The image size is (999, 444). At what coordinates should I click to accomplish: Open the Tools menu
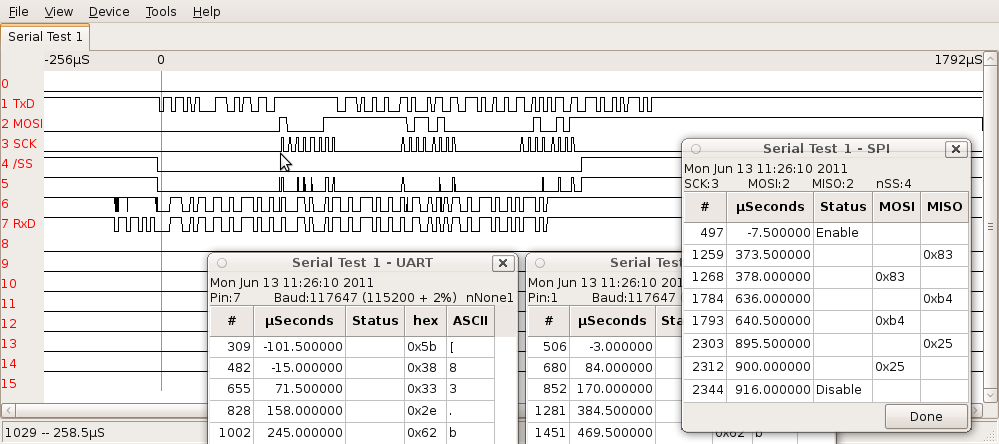(x=161, y=11)
